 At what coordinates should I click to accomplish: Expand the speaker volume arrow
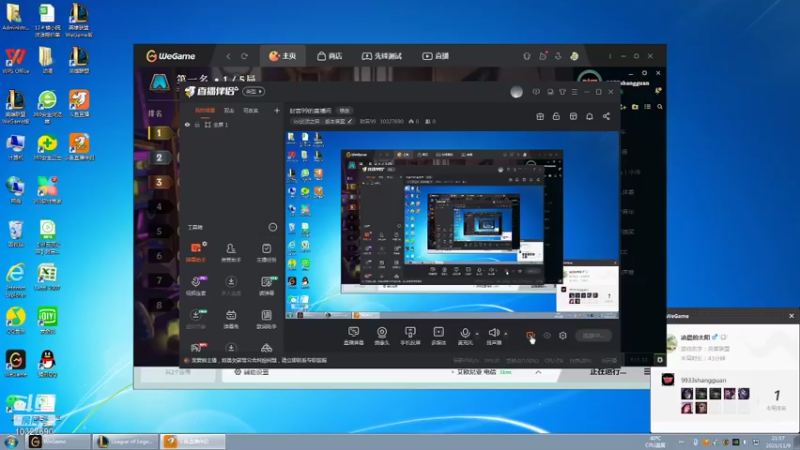[x=506, y=334]
